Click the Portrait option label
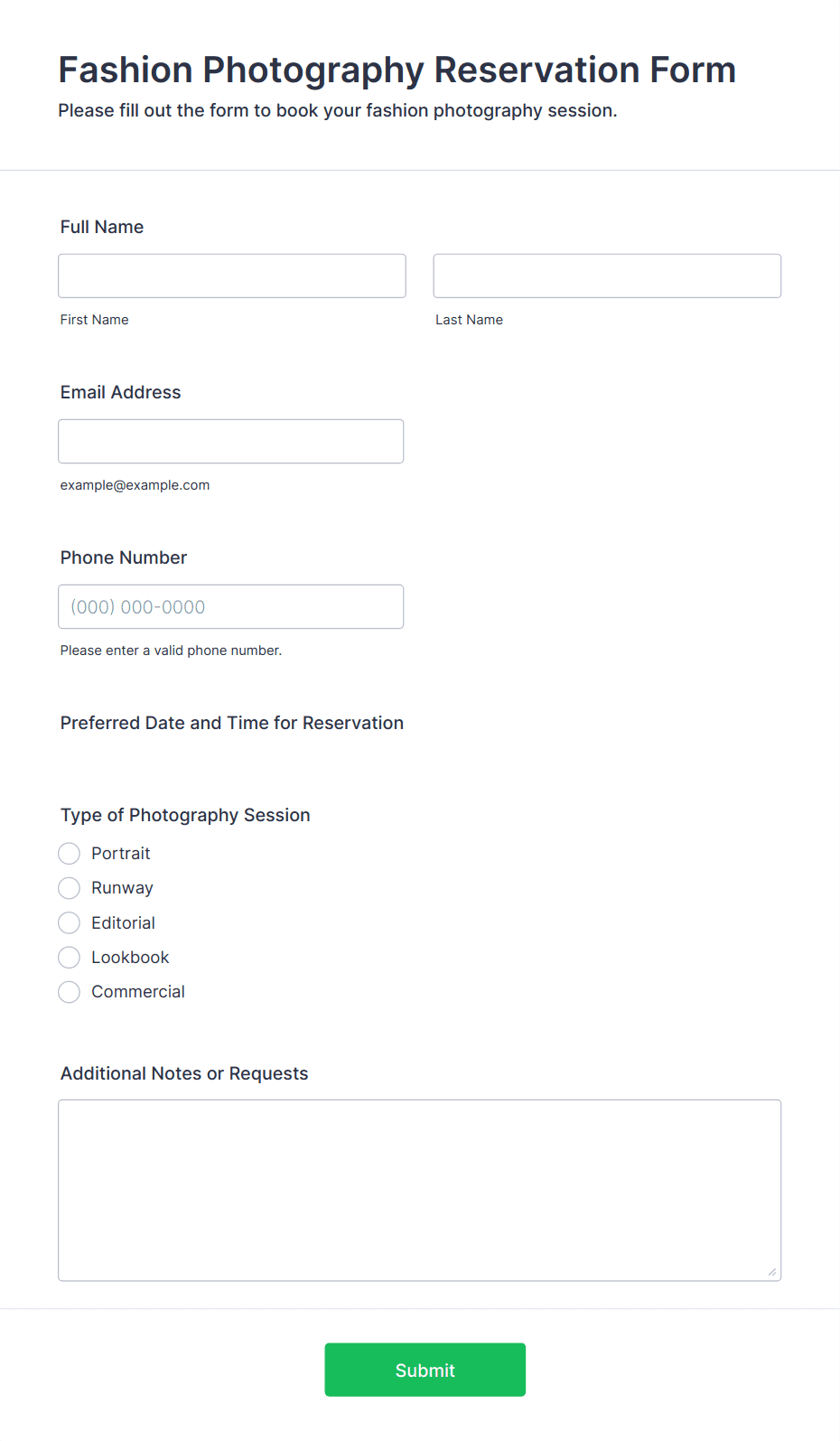The image size is (840, 1441). coord(121,854)
